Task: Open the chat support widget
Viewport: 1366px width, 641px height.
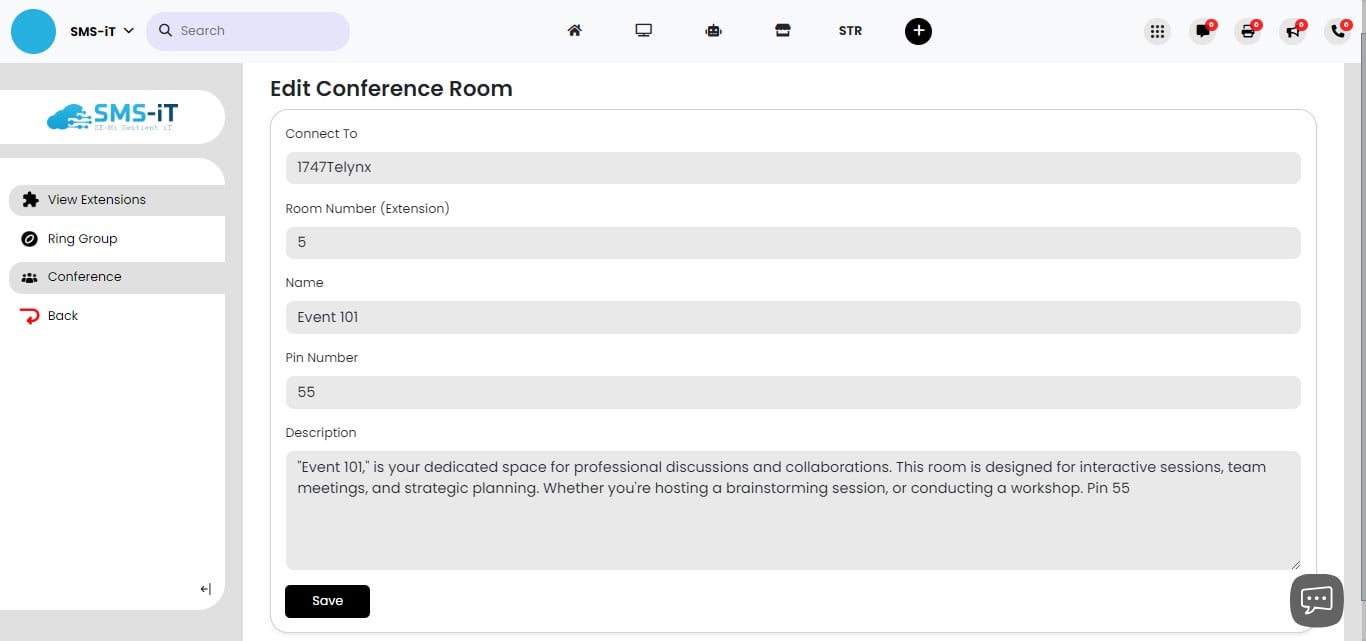Action: [1316, 599]
